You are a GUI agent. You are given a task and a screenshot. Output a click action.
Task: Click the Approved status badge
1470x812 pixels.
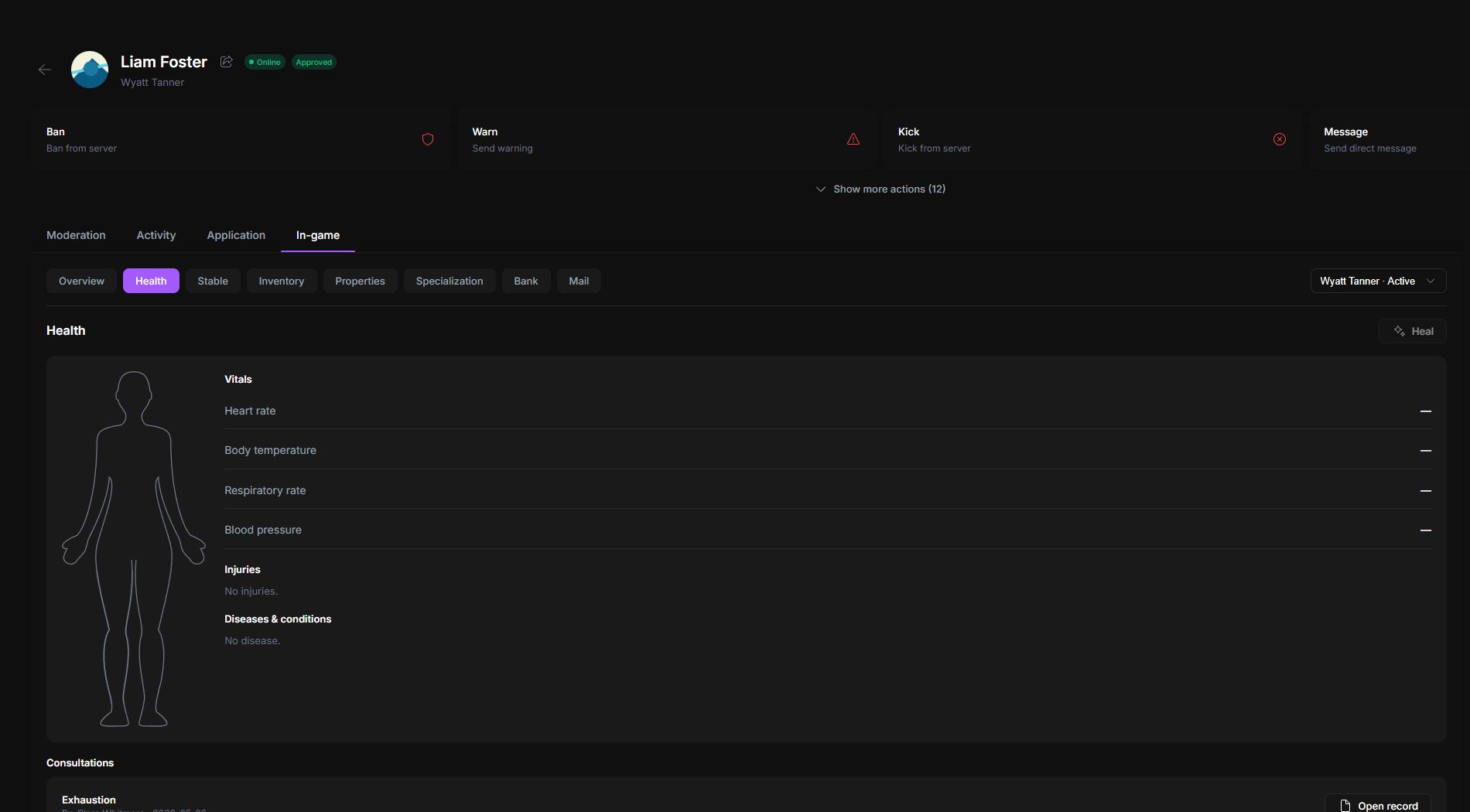tap(314, 62)
